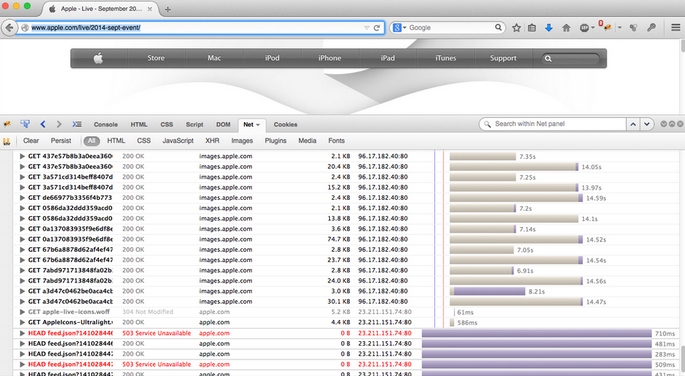Viewport: 685px width, 376px height.
Task: Expand the GET AppleIcons-Ultralight request
Action: pos(22,322)
